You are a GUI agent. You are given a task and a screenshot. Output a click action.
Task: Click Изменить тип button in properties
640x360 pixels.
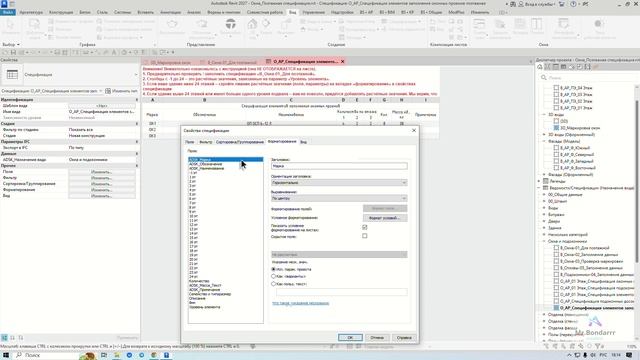point(122,91)
